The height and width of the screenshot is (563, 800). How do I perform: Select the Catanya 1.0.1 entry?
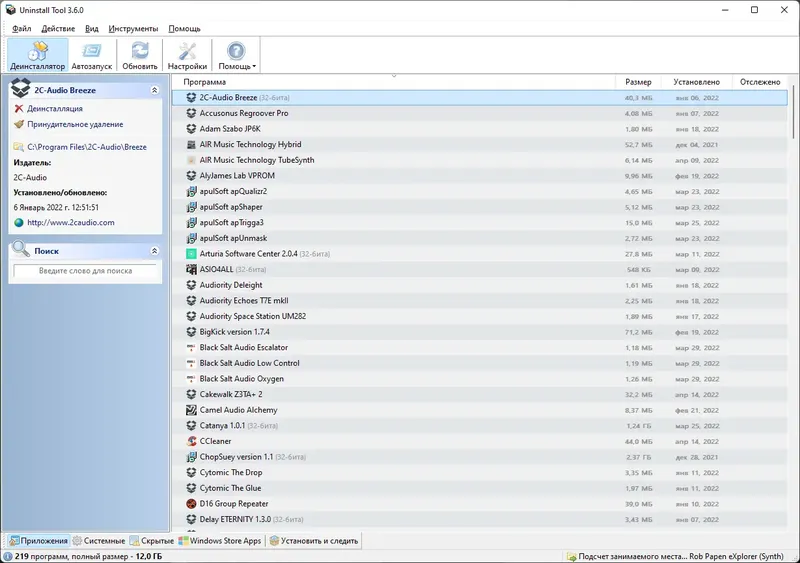(x=480, y=426)
